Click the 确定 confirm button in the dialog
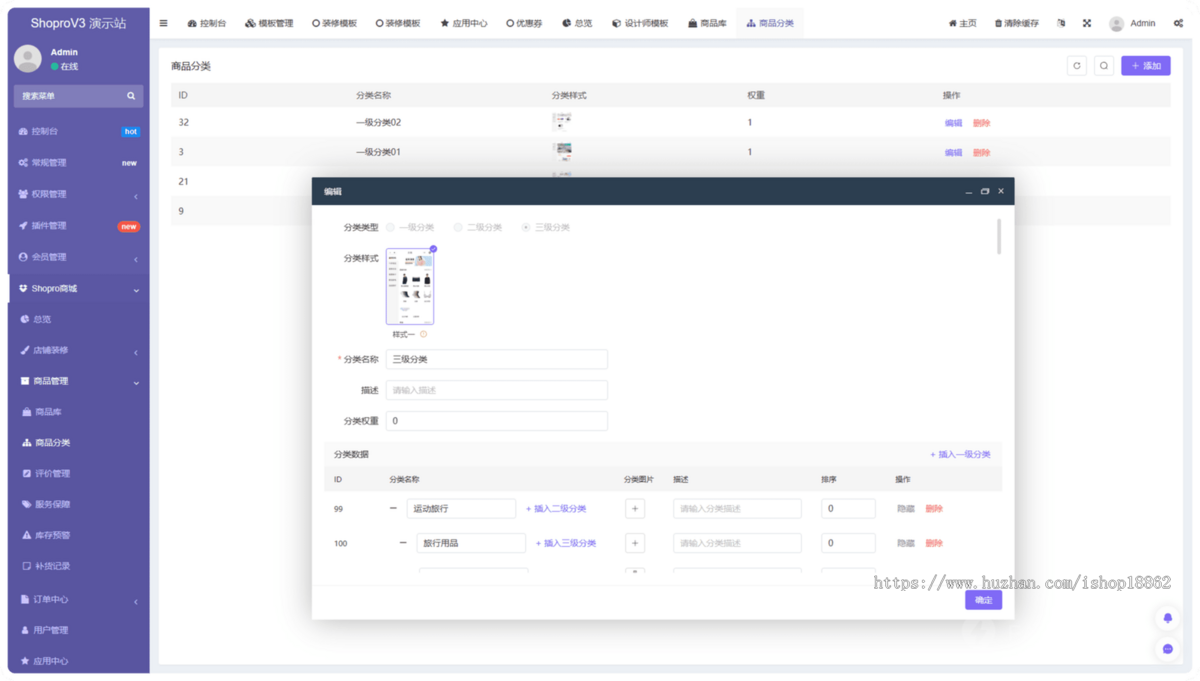The image size is (1200, 681). coord(982,599)
